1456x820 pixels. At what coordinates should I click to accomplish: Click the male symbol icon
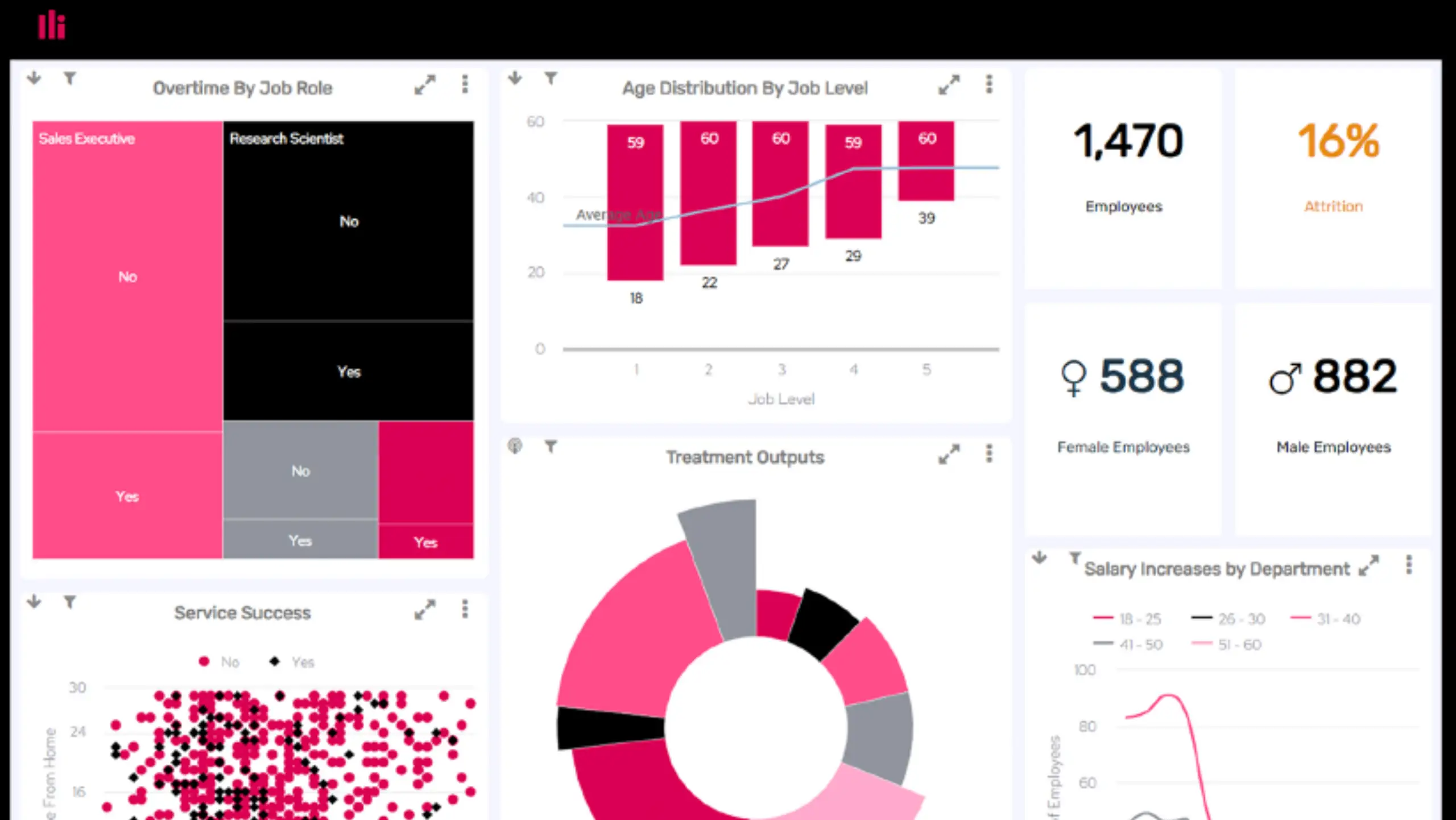click(1285, 378)
